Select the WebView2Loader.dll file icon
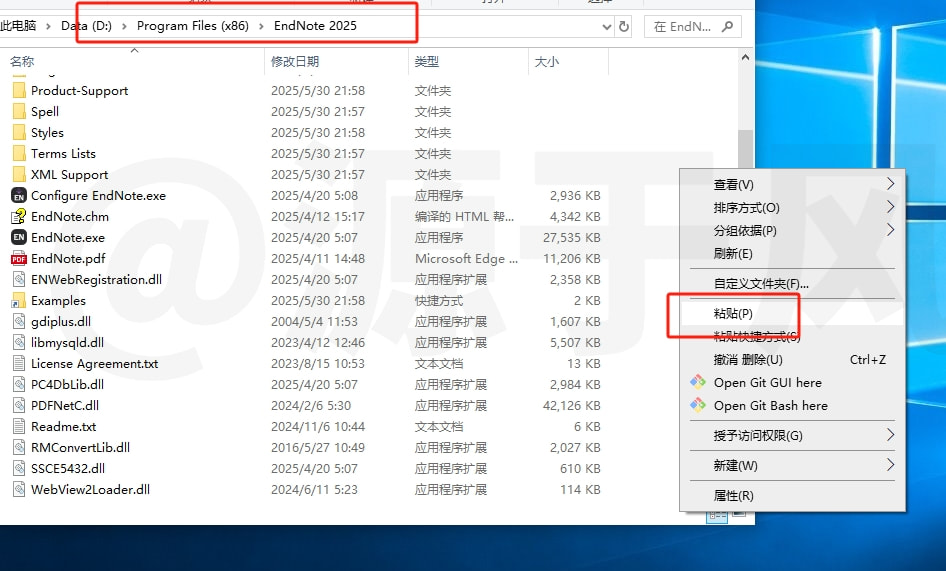Viewport: 946px width, 571px height. coord(19,490)
